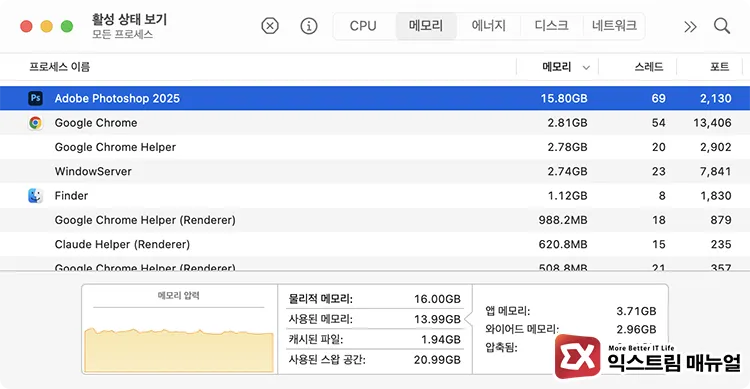This screenshot has width=750, height=389.
Task: Switch to the 네트워크 tab
Action: pyautogui.click(x=614, y=26)
